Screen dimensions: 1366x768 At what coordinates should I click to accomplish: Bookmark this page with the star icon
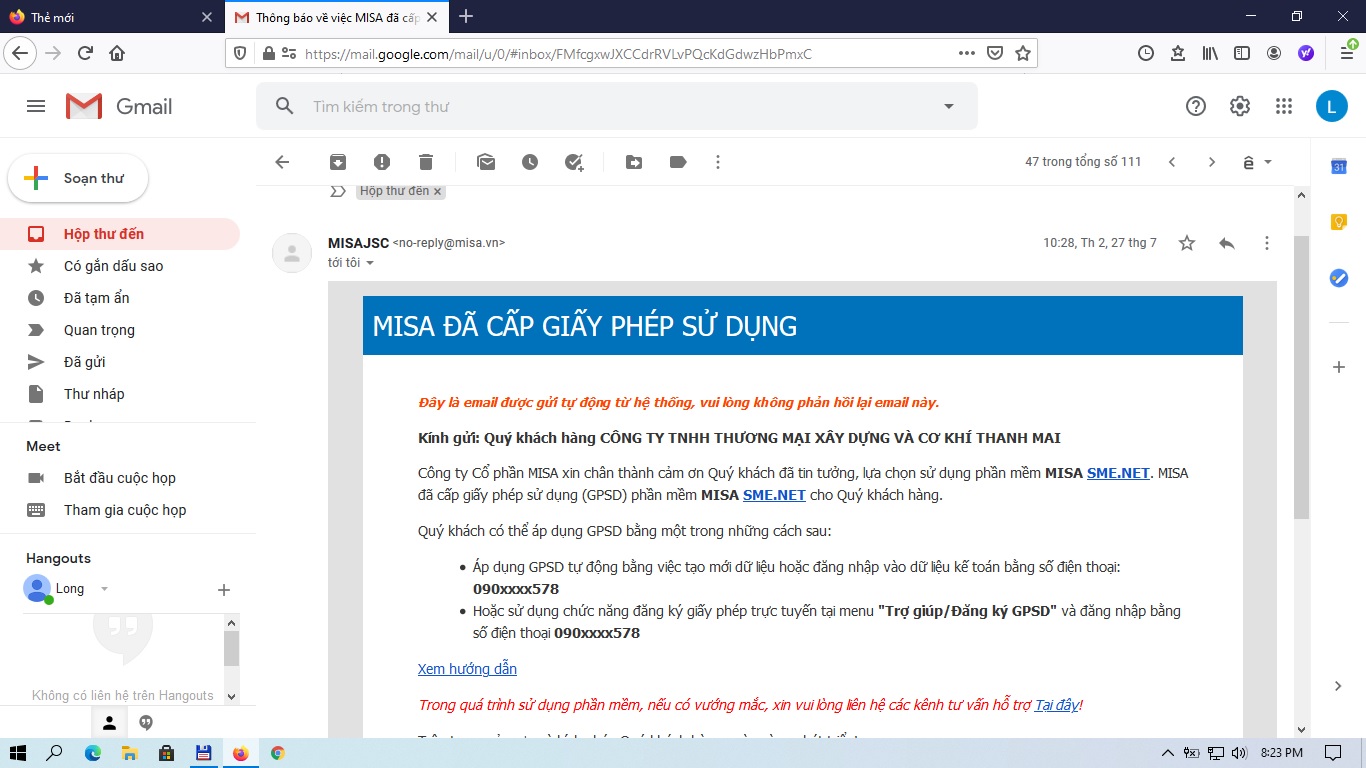click(1023, 53)
